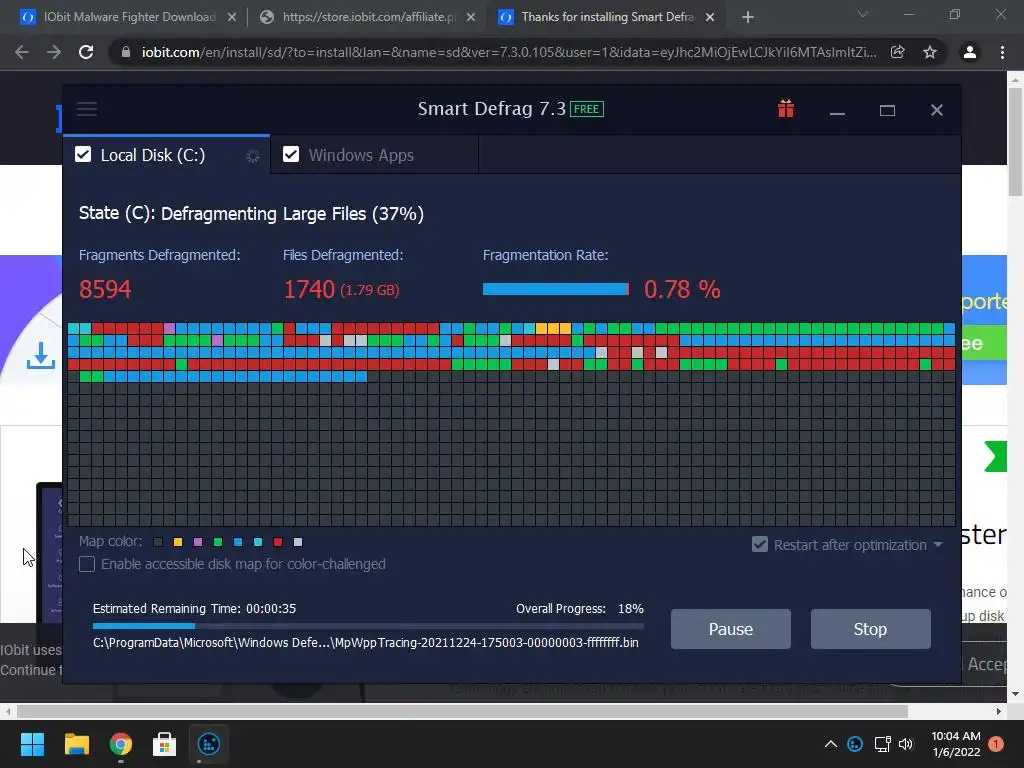Image resolution: width=1024 pixels, height=768 pixels.
Task: Open Microsoft Store from taskbar
Action: tap(165, 744)
